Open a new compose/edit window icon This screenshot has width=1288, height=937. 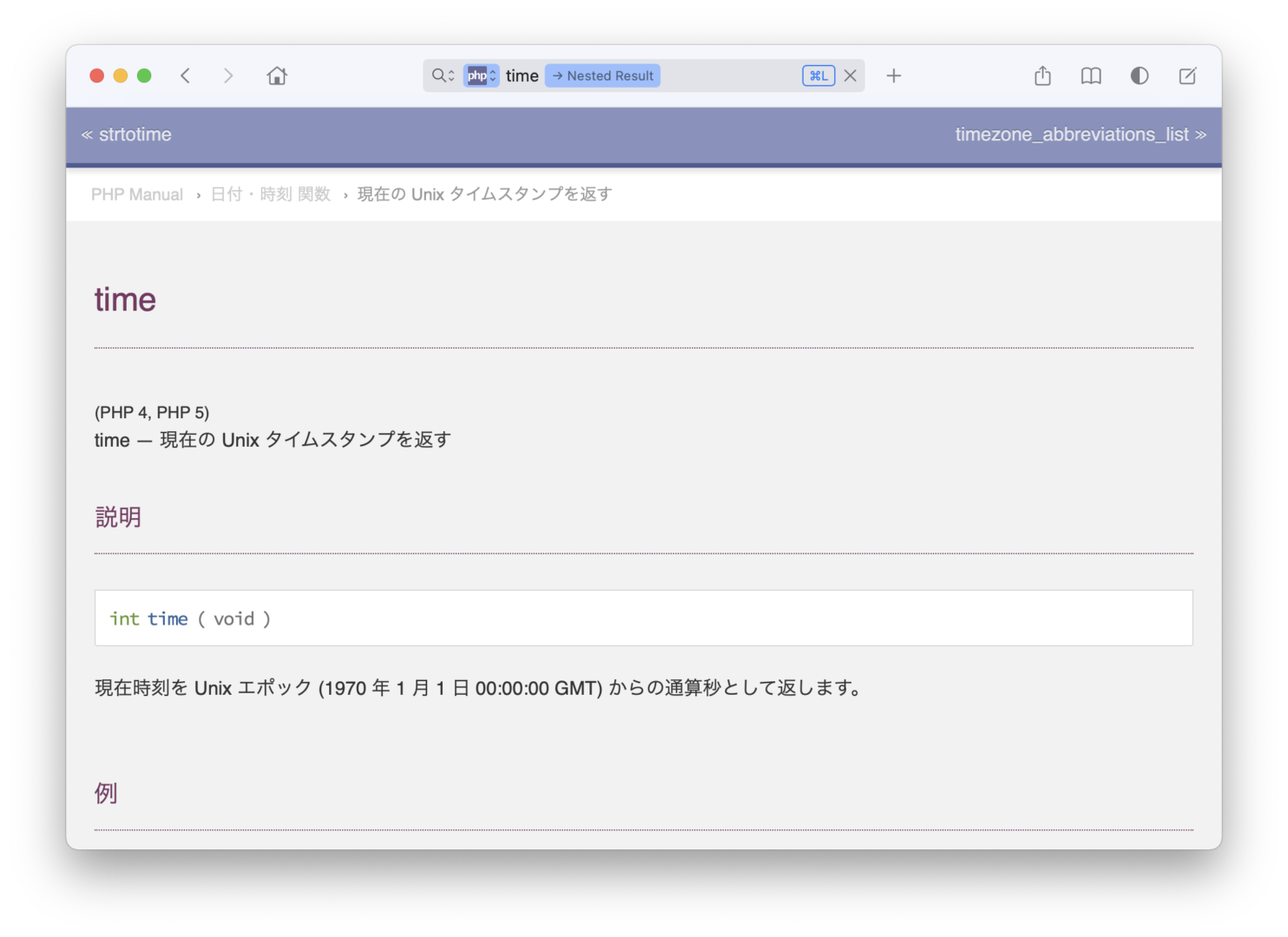pos(1186,75)
